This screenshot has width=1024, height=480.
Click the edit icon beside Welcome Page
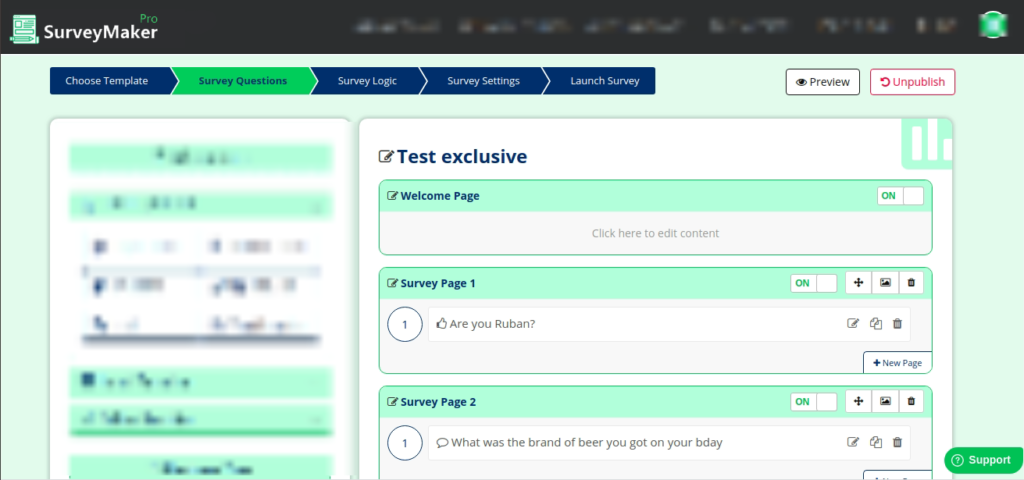coord(392,196)
